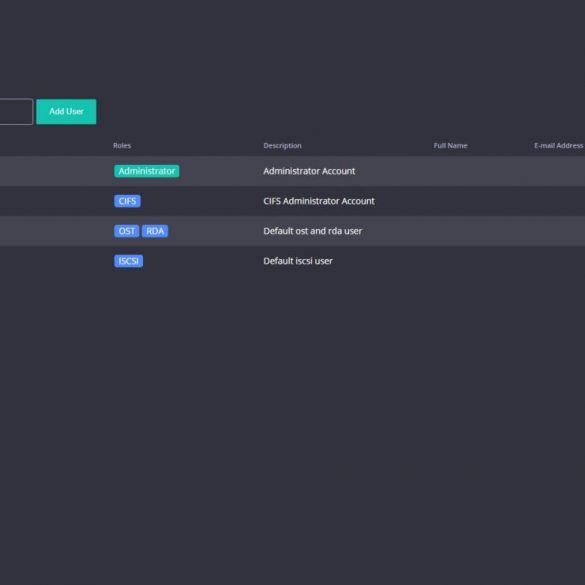Select the Administrator Account description text
The height and width of the screenshot is (585, 585).
(x=309, y=171)
